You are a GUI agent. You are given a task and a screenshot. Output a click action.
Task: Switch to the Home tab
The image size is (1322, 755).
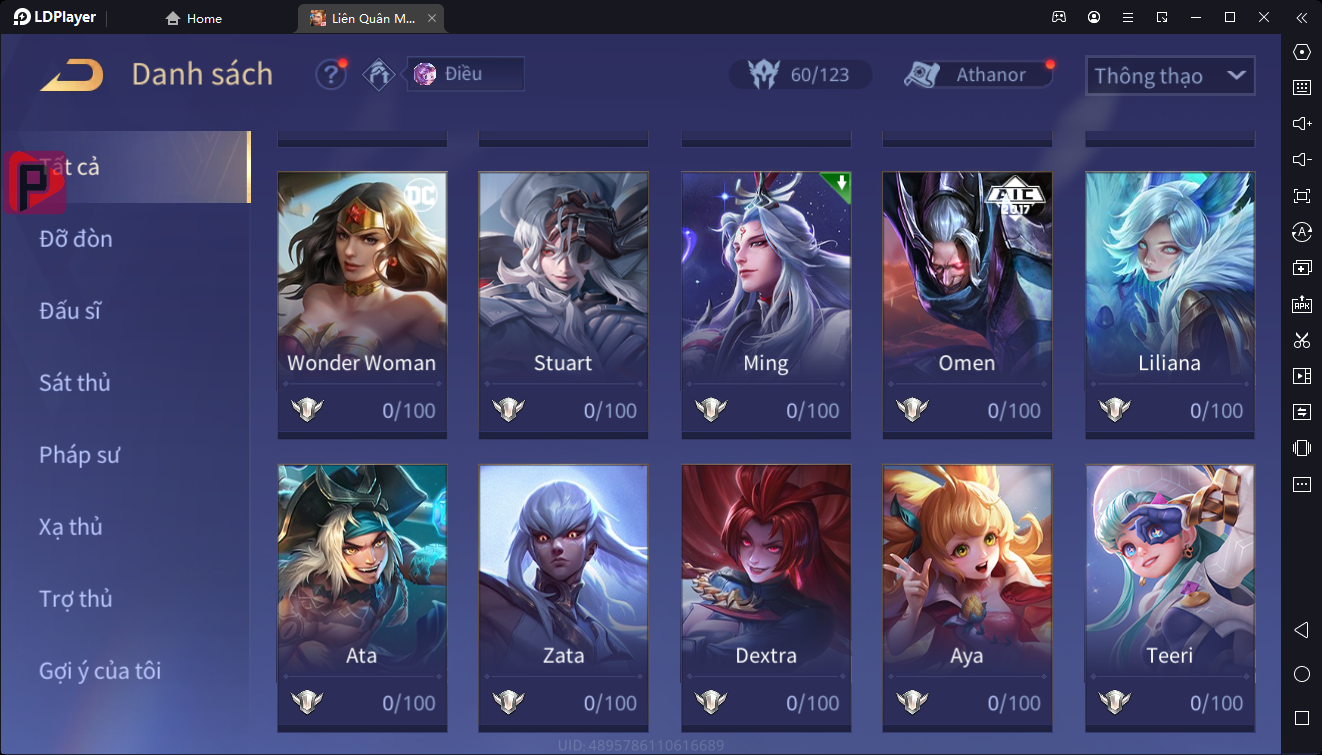[194, 18]
